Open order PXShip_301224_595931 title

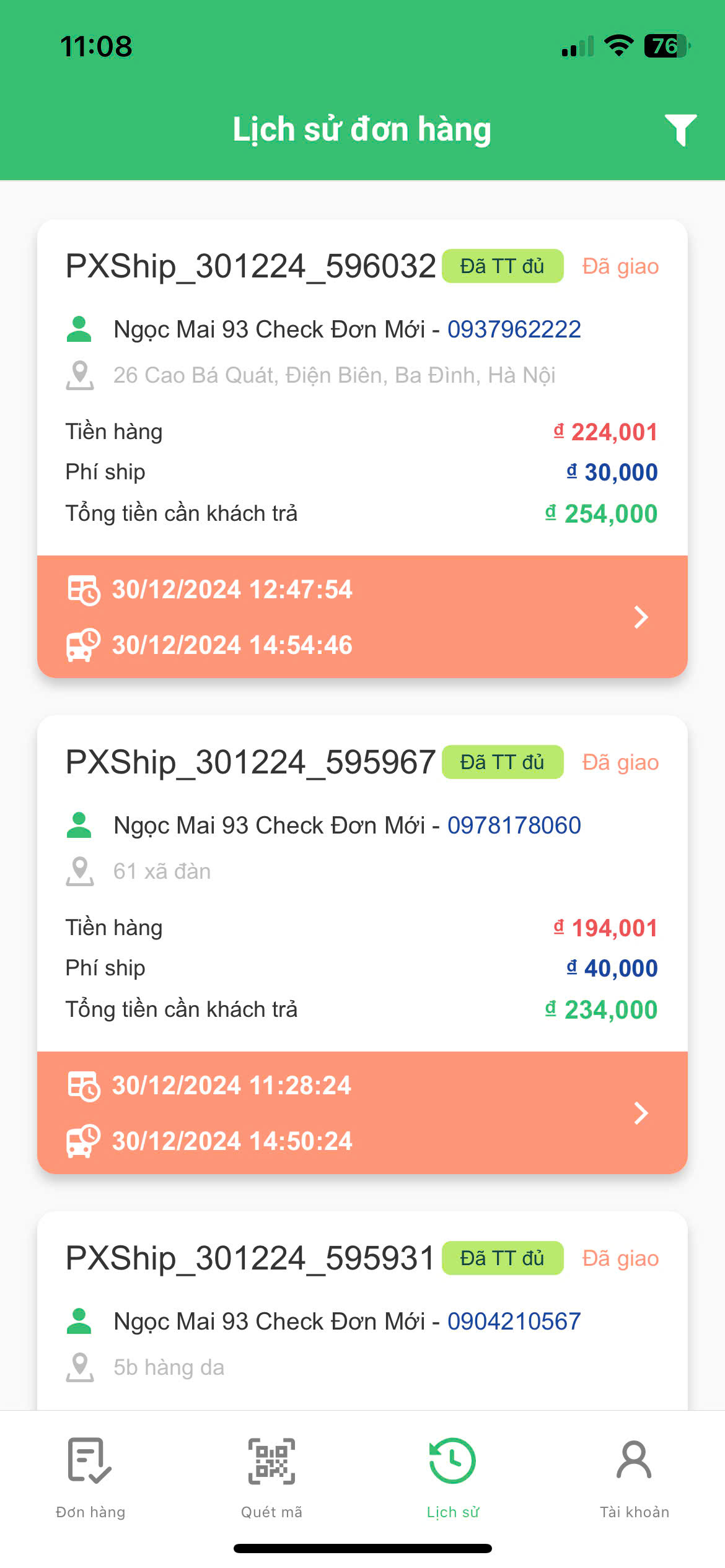tap(250, 1258)
